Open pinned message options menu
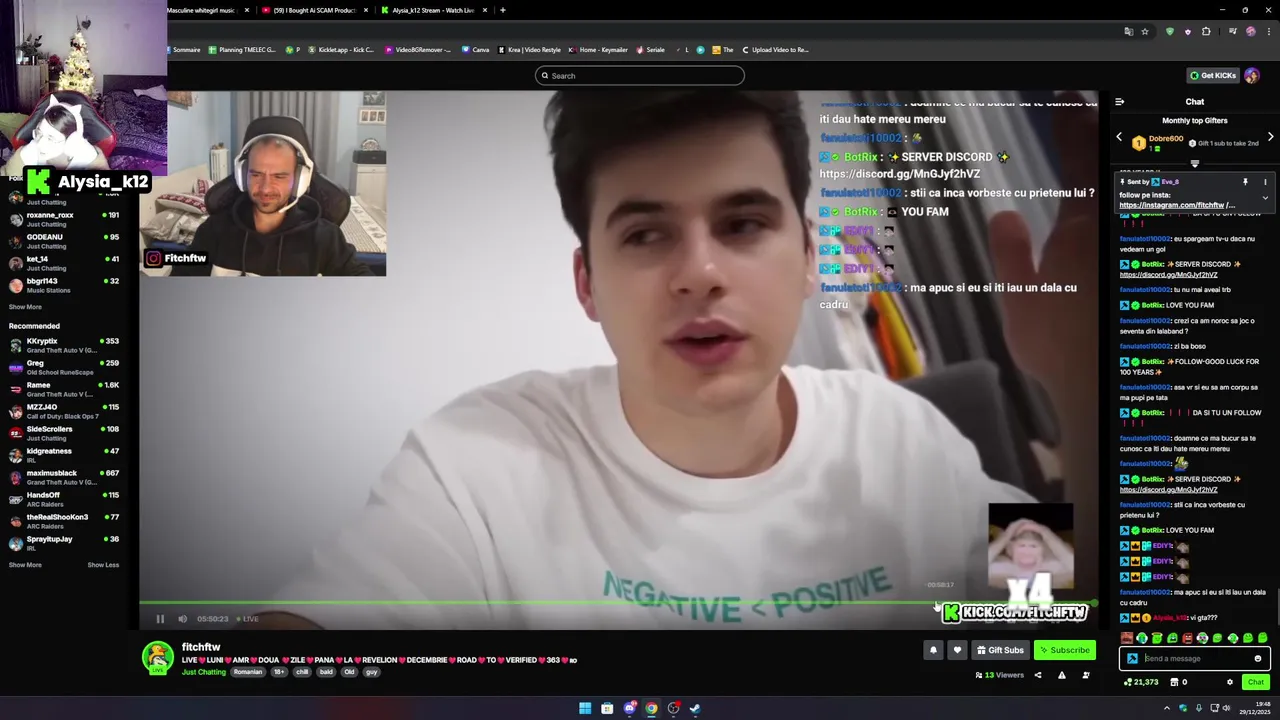This screenshot has width=1280, height=720. [1265, 182]
